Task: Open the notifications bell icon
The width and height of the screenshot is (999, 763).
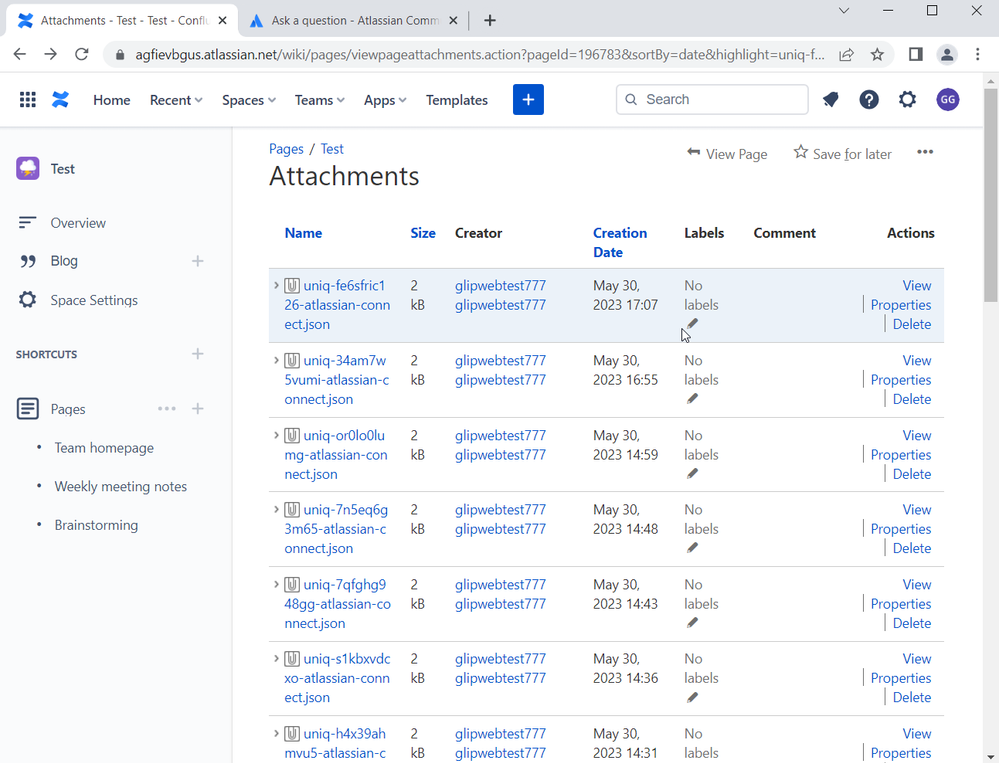Action: point(830,99)
